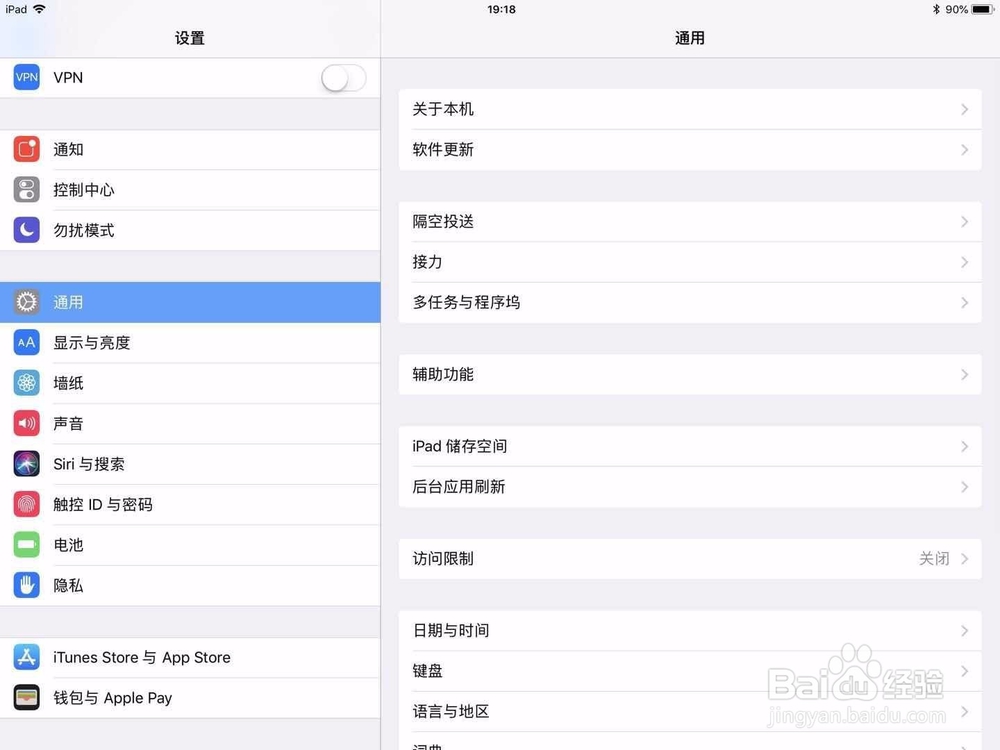Tap the red 通知 notifications icon
Viewport: 1000px width, 750px height.
click(x=26, y=149)
